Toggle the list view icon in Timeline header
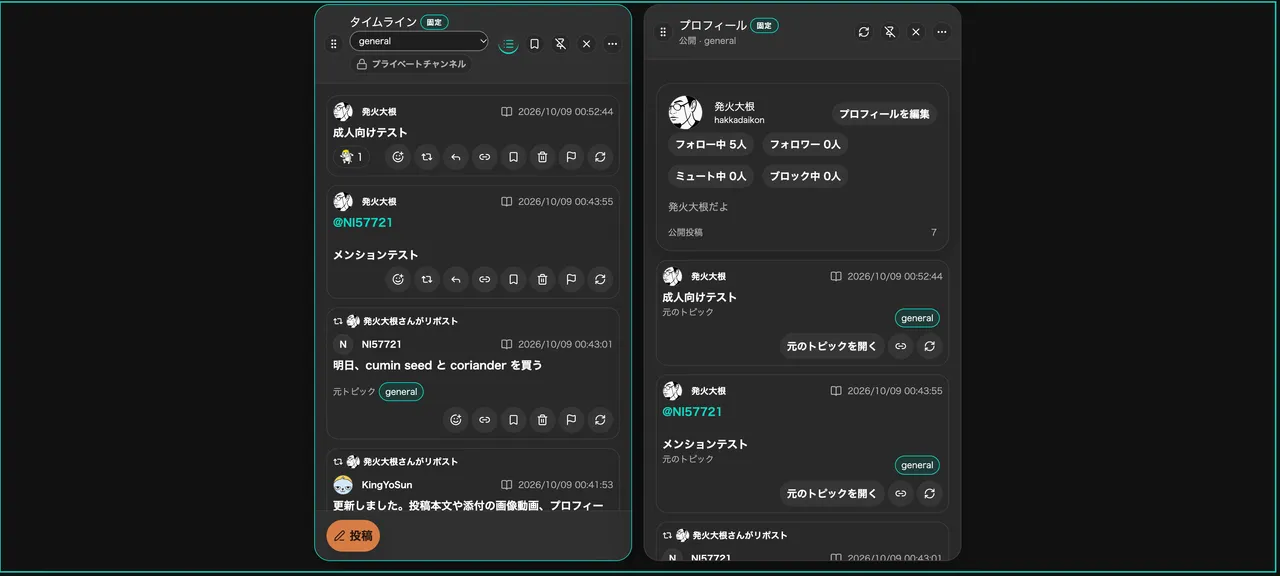The image size is (1280, 576). pyautogui.click(x=508, y=44)
